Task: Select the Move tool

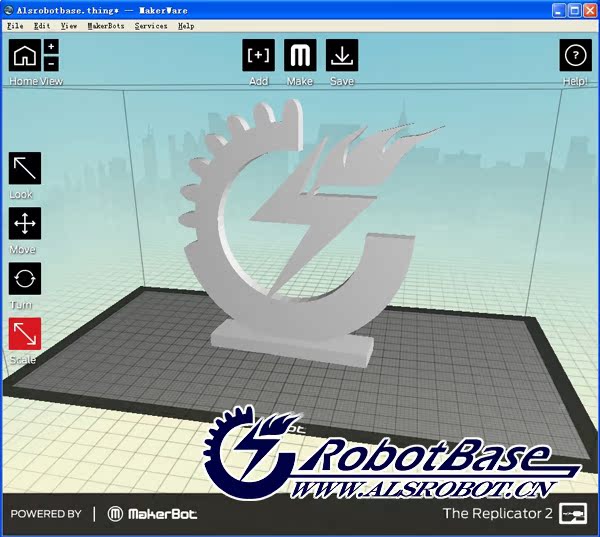Action: click(25, 223)
